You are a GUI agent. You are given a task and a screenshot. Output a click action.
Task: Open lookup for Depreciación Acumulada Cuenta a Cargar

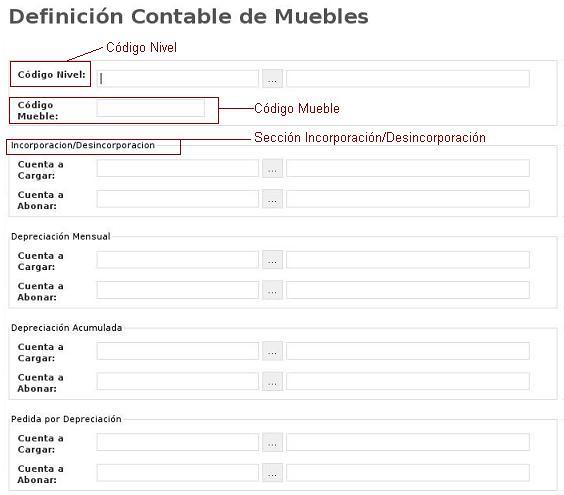[x=272, y=351]
